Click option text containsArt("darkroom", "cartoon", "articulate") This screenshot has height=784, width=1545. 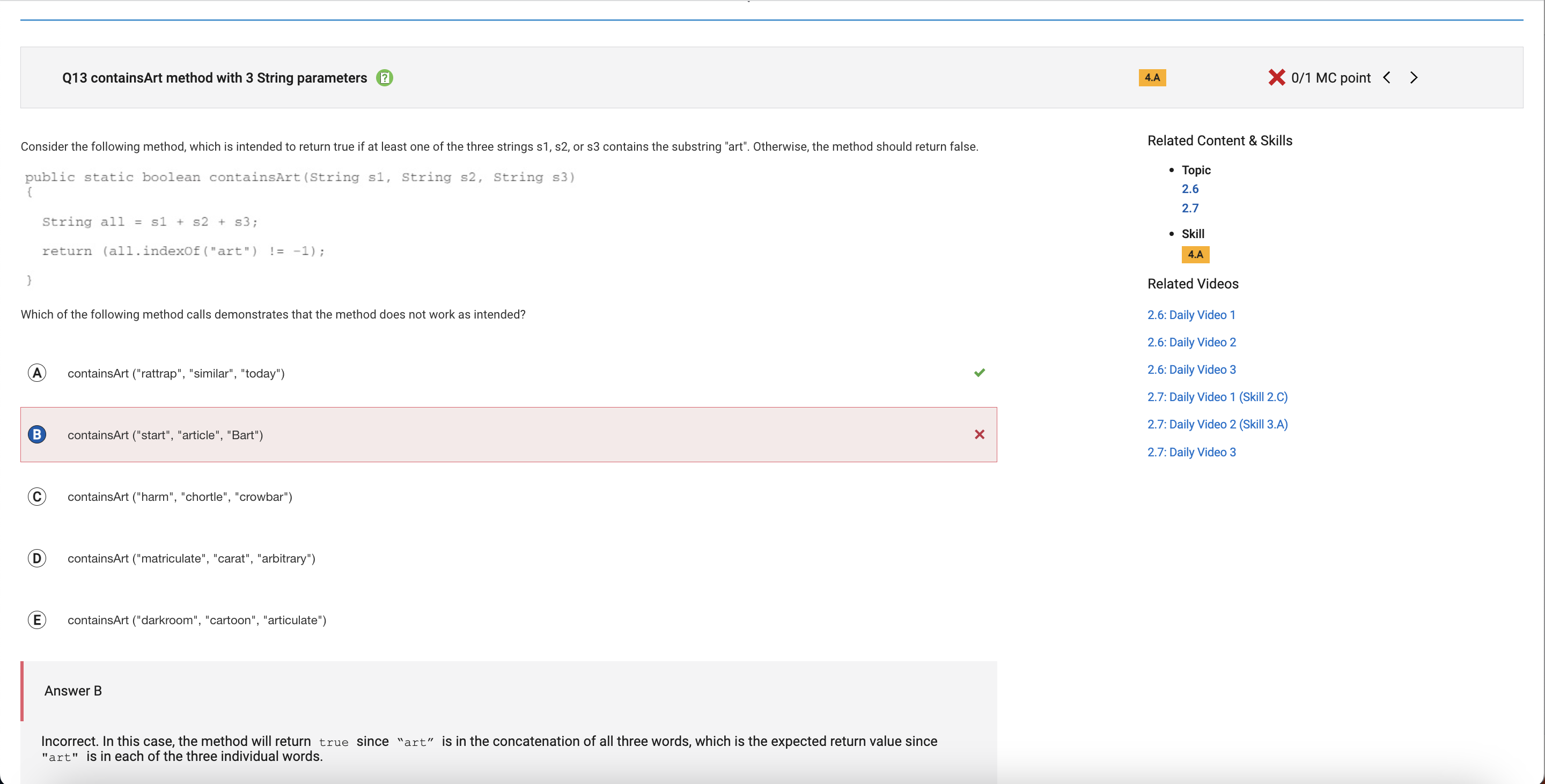(197, 620)
